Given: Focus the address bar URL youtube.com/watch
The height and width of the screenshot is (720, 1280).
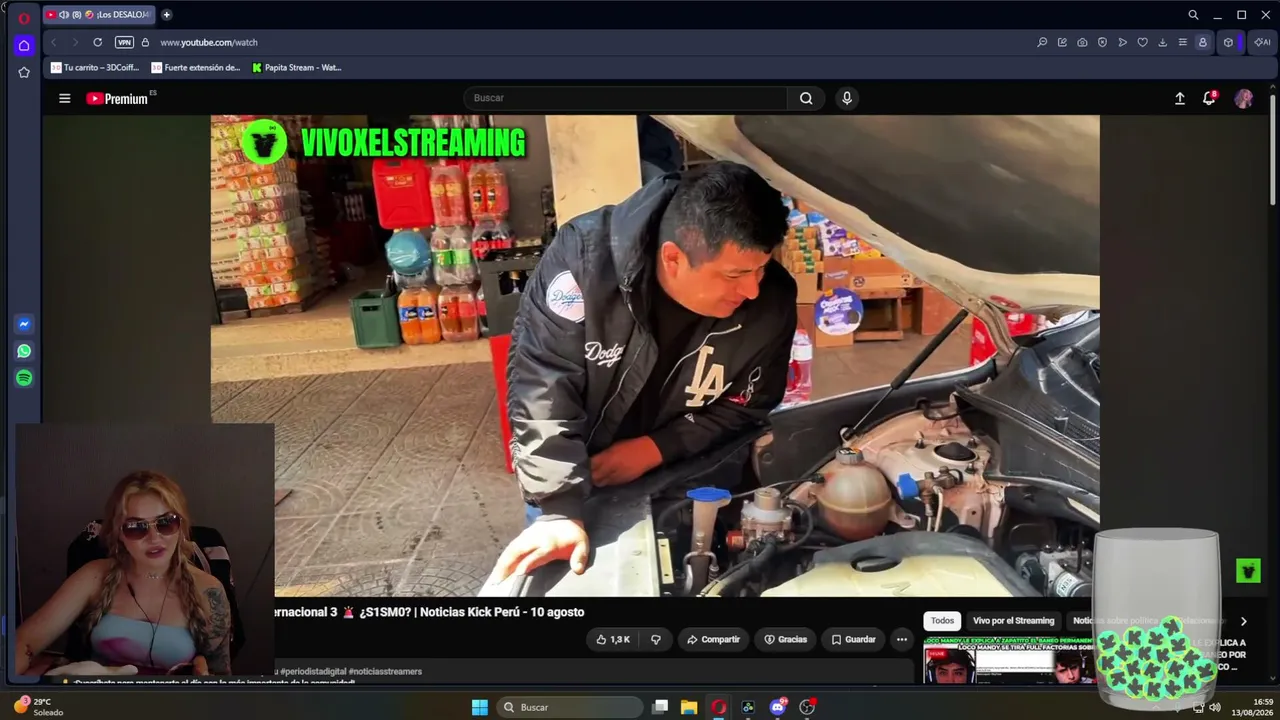Looking at the screenshot, I should [209, 42].
